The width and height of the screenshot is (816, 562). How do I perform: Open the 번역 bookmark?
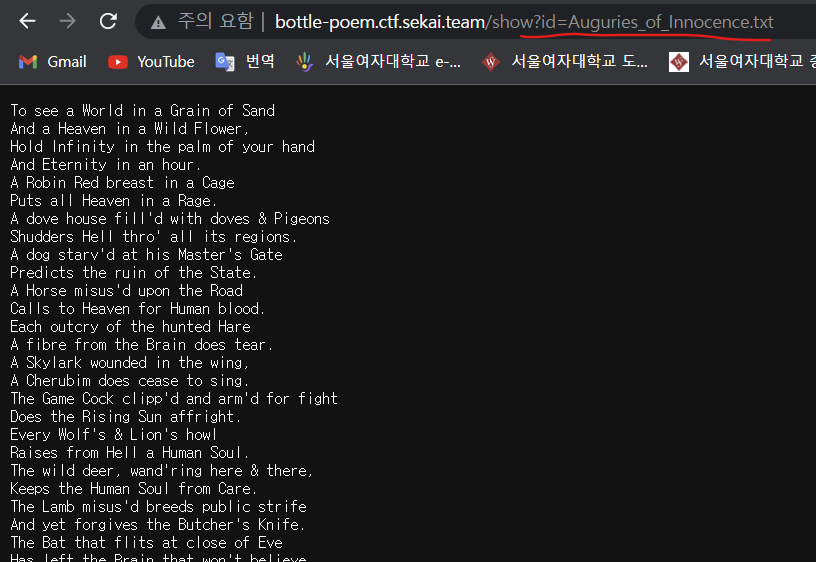(x=260, y=61)
